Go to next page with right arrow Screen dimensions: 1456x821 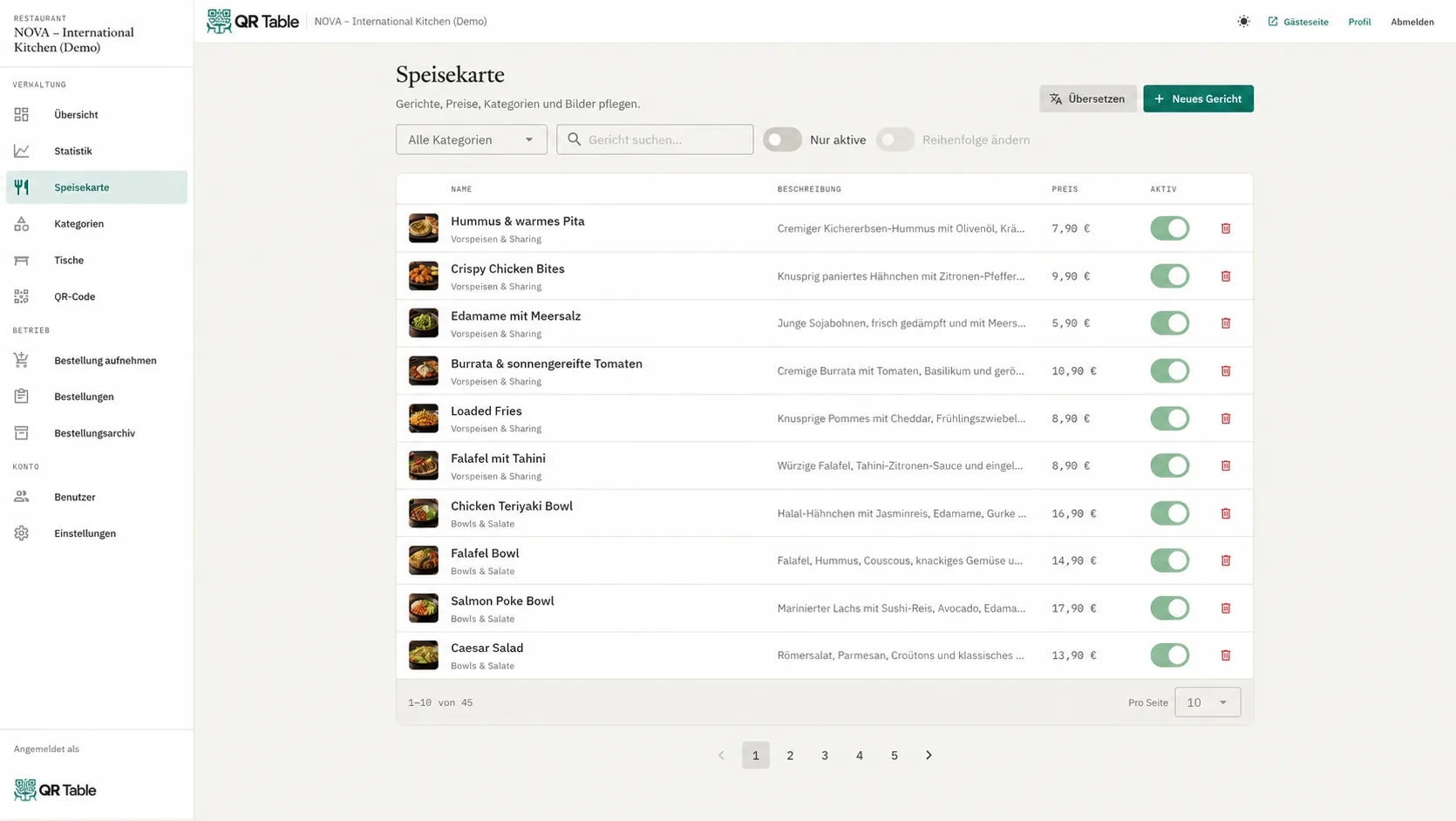click(x=929, y=755)
